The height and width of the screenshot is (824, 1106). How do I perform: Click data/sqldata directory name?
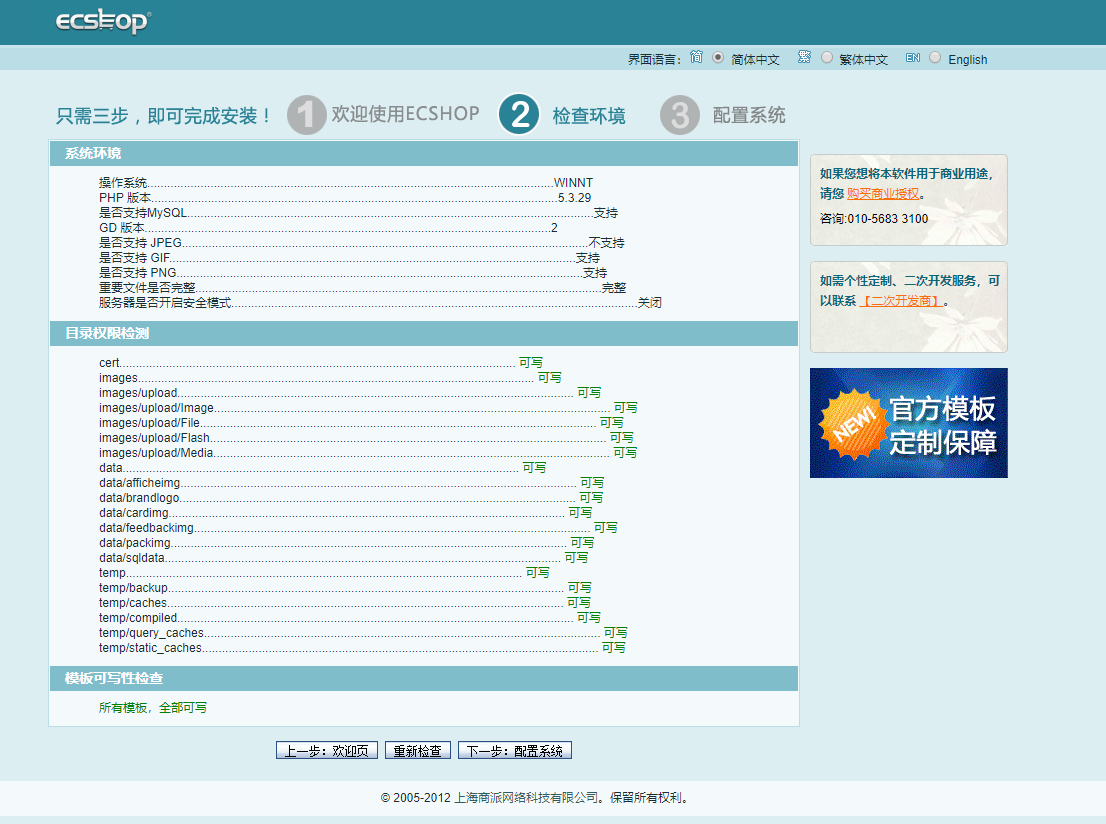(132, 557)
